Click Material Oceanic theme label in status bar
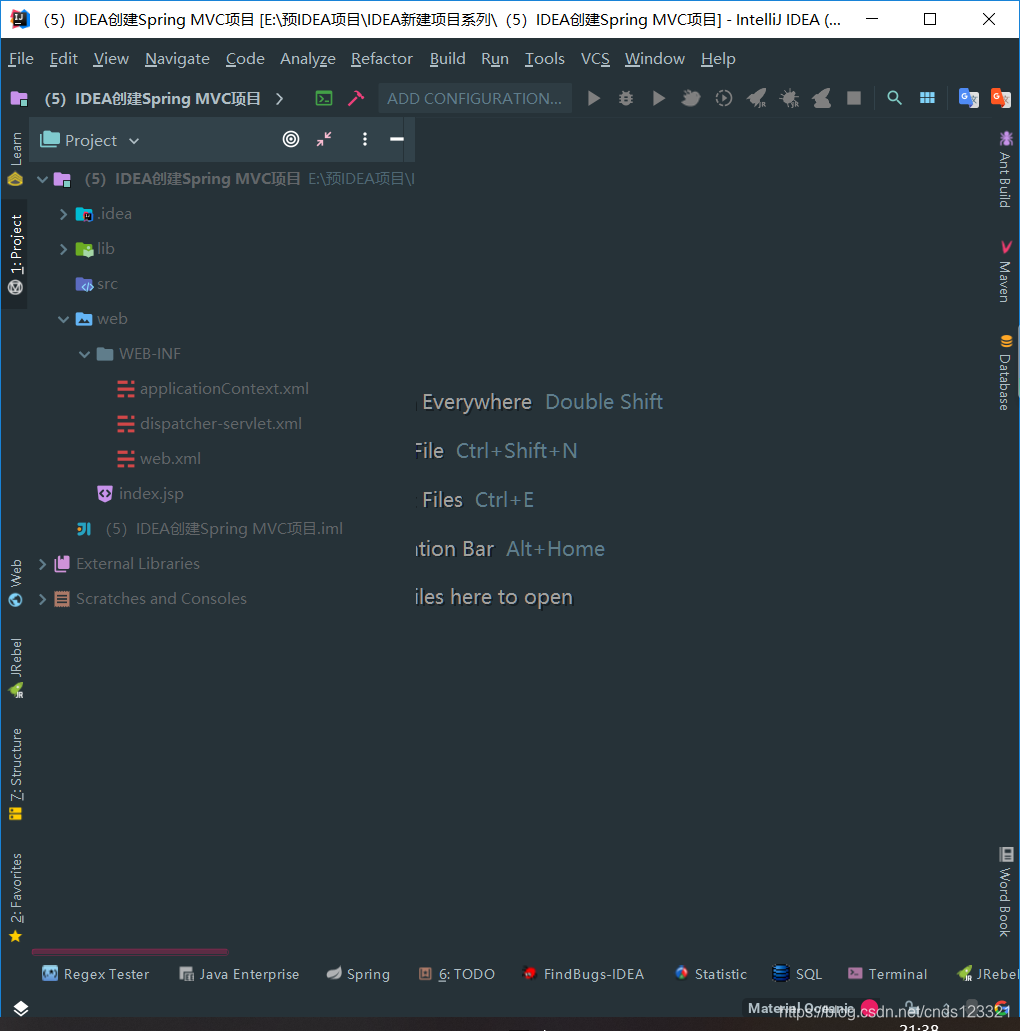 tap(800, 1008)
